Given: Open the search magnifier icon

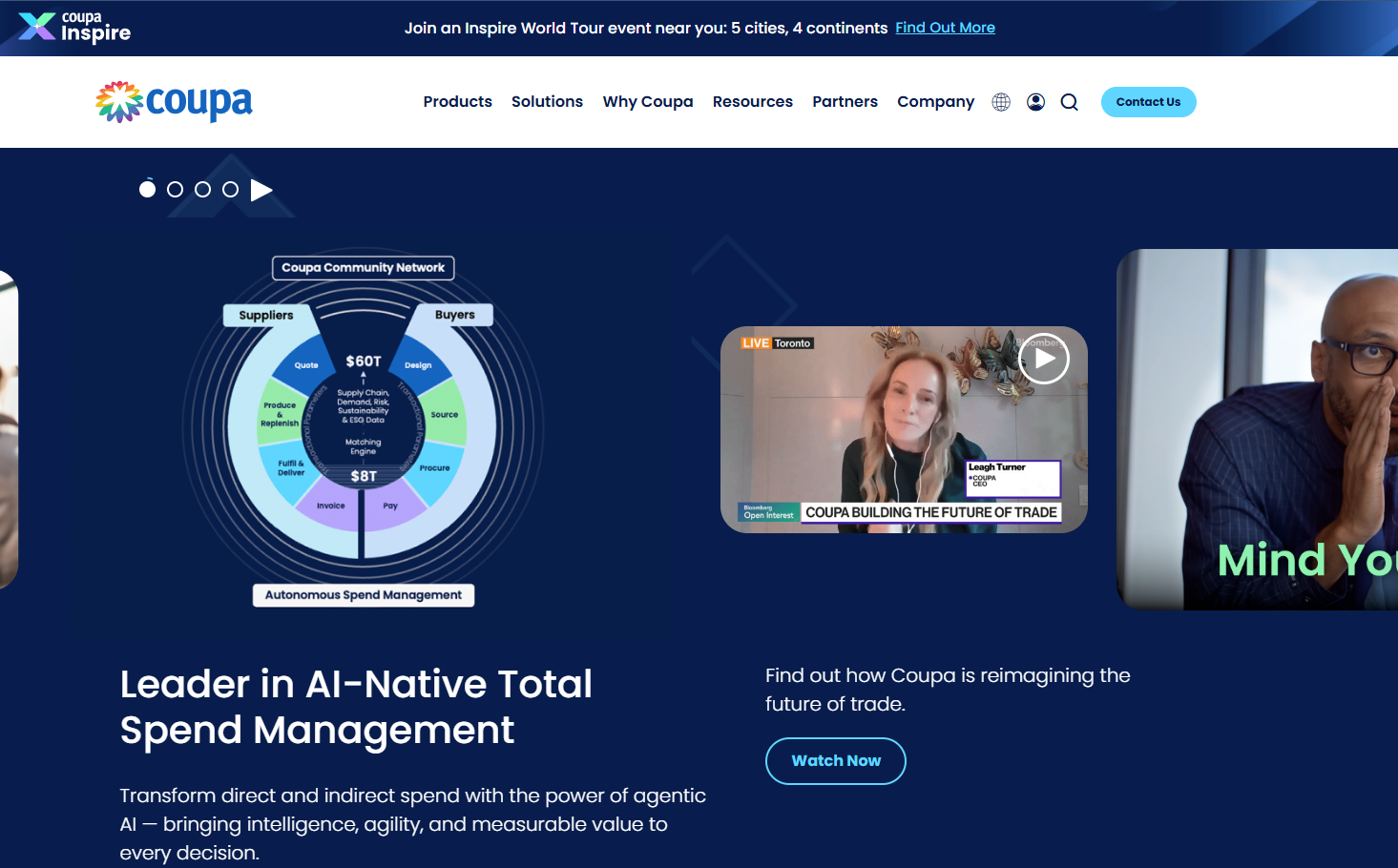Looking at the screenshot, I should [1070, 102].
